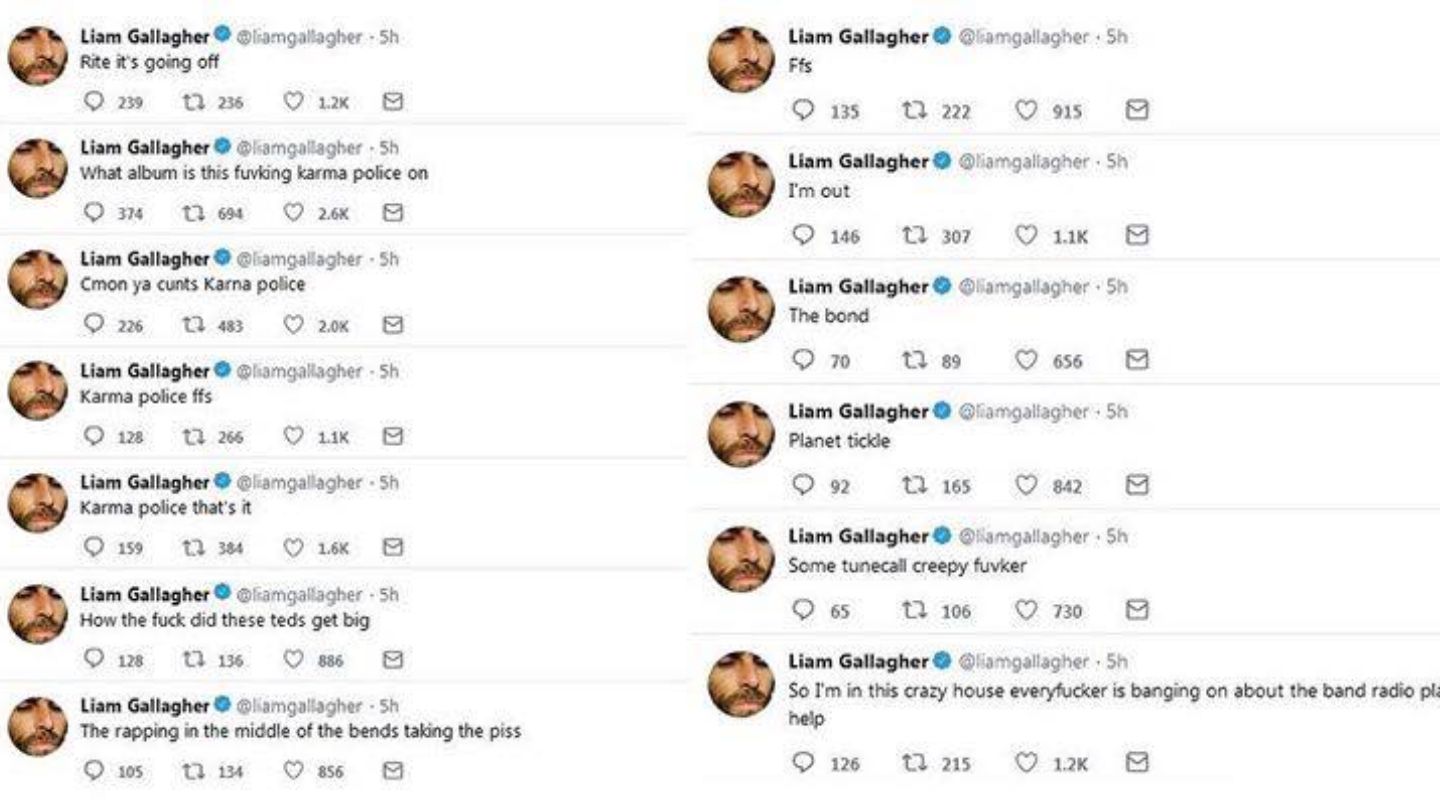Open the 5h timestamp on 'The bond' tweet

pos(1117,287)
